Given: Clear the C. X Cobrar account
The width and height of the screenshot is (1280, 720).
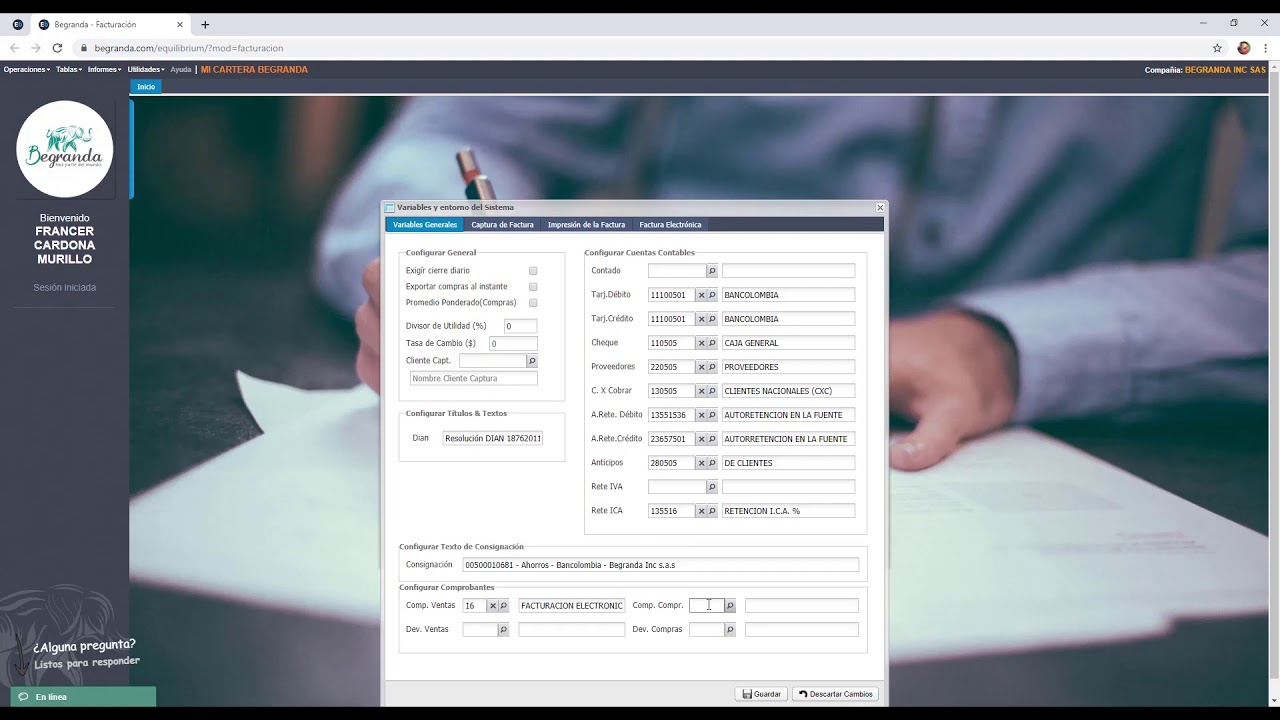Looking at the screenshot, I should (701, 391).
